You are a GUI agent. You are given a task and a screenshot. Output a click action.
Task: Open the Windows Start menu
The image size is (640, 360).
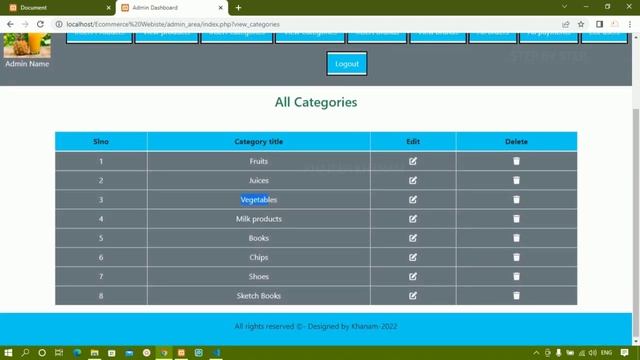[8, 353]
